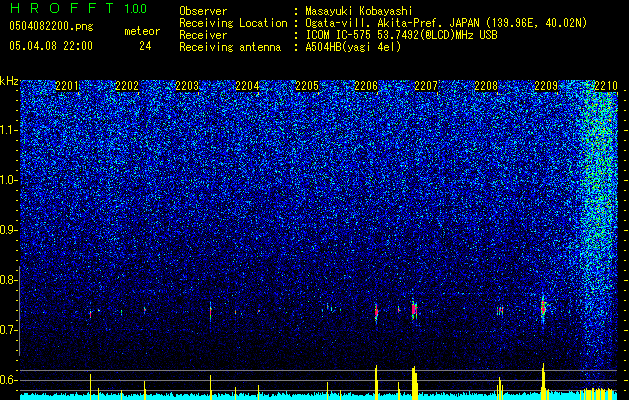The width and height of the screenshot is (629, 400).
Task: Click the 0.6 frequency axis label
Action: click(9, 380)
